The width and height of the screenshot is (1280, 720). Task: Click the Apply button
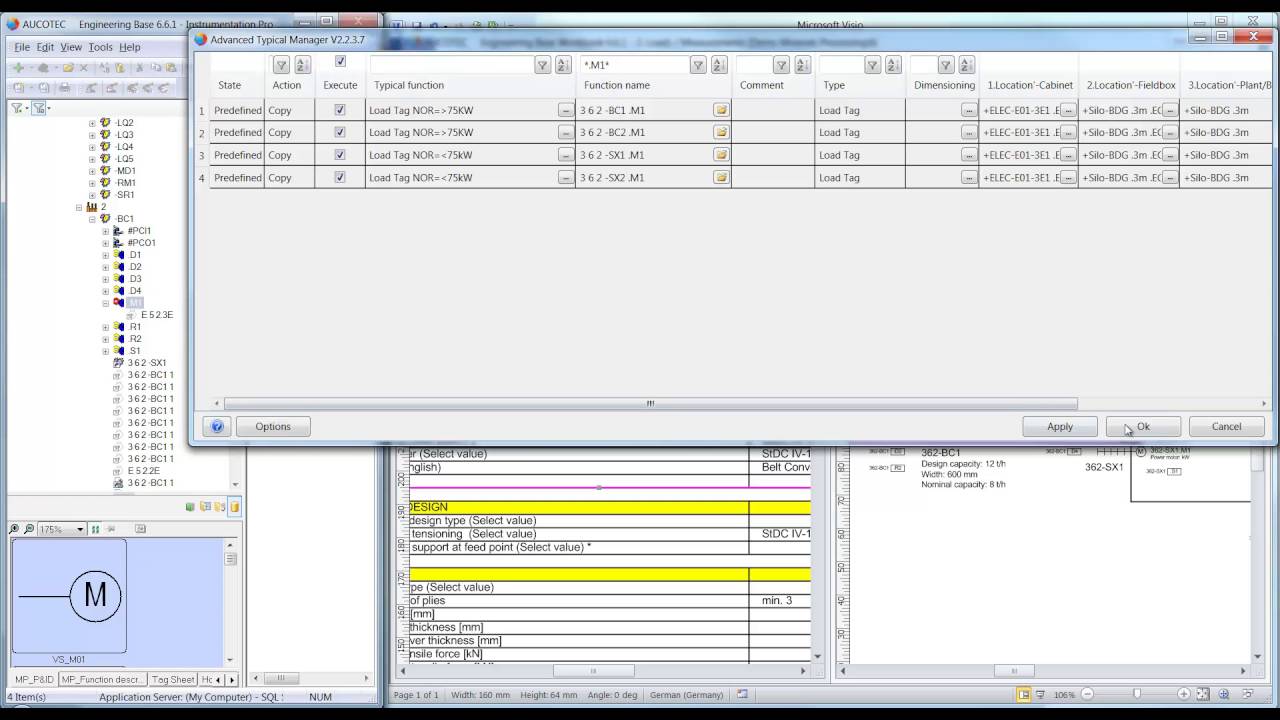[x=1060, y=426]
